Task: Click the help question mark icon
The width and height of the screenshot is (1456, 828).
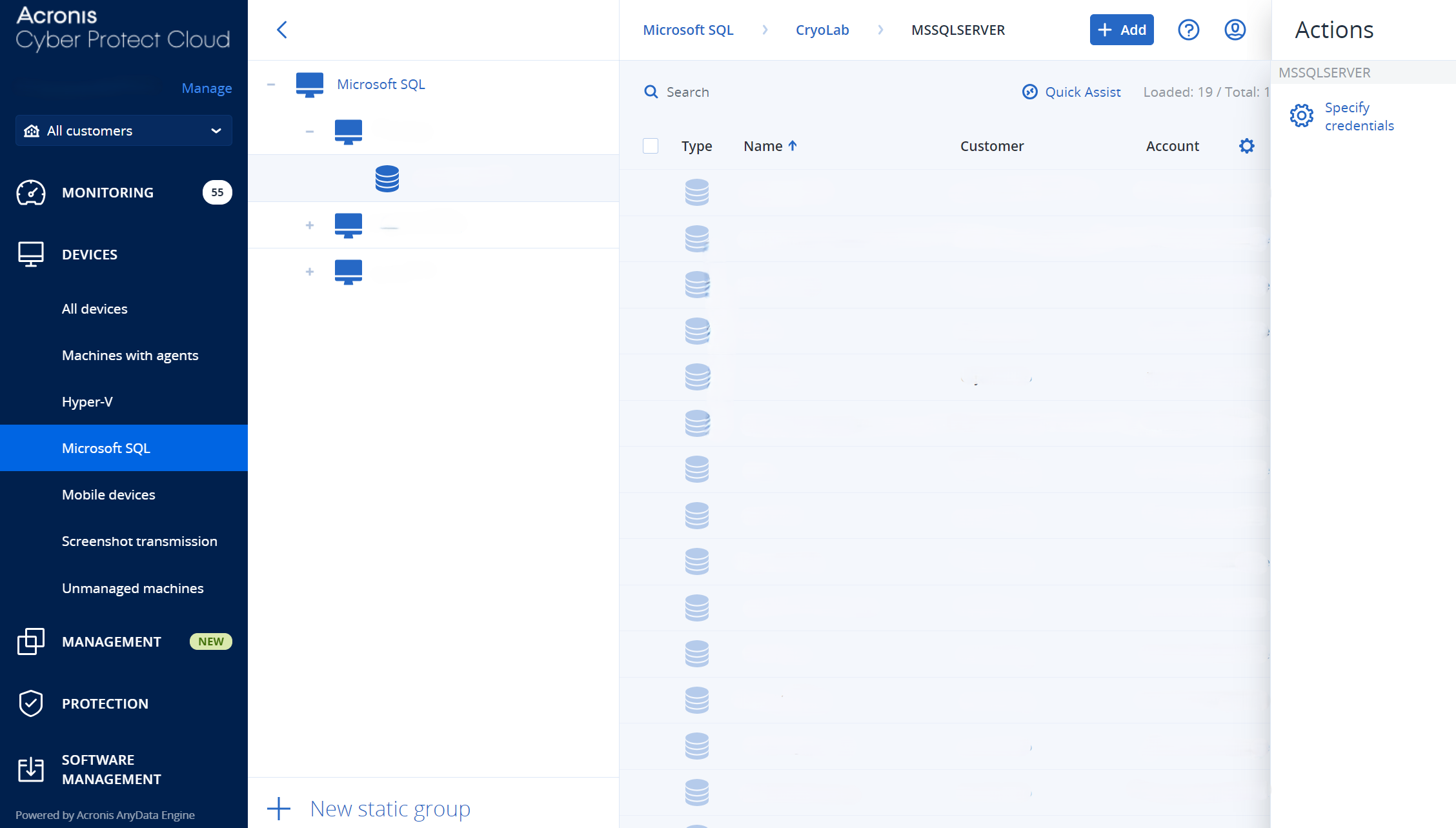Action: tap(1188, 30)
